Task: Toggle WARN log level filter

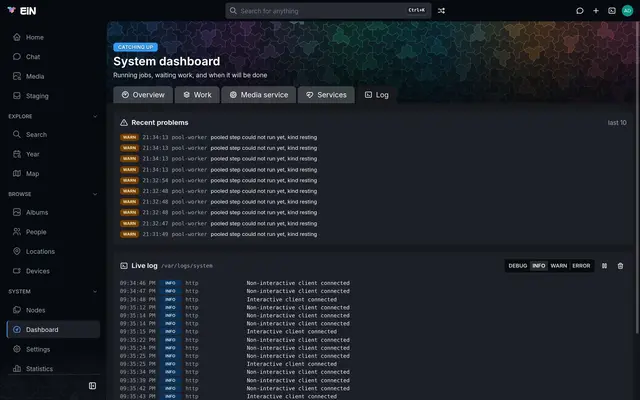Action: [559, 266]
